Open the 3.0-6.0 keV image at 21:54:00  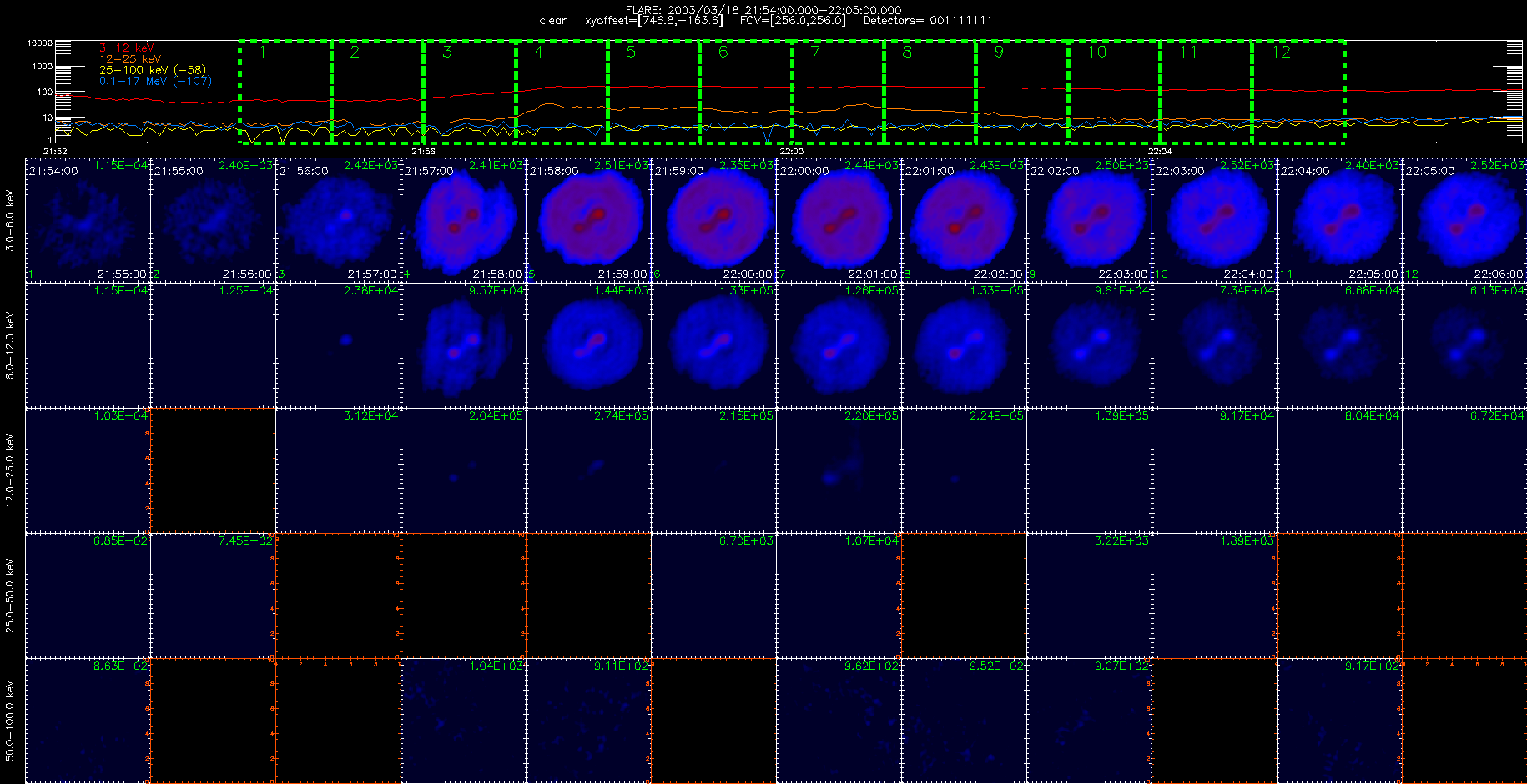point(88,219)
